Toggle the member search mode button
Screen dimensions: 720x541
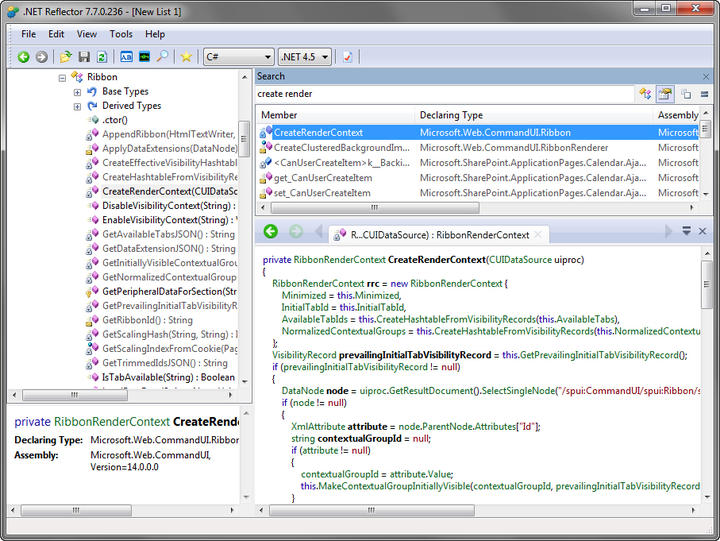[x=665, y=94]
